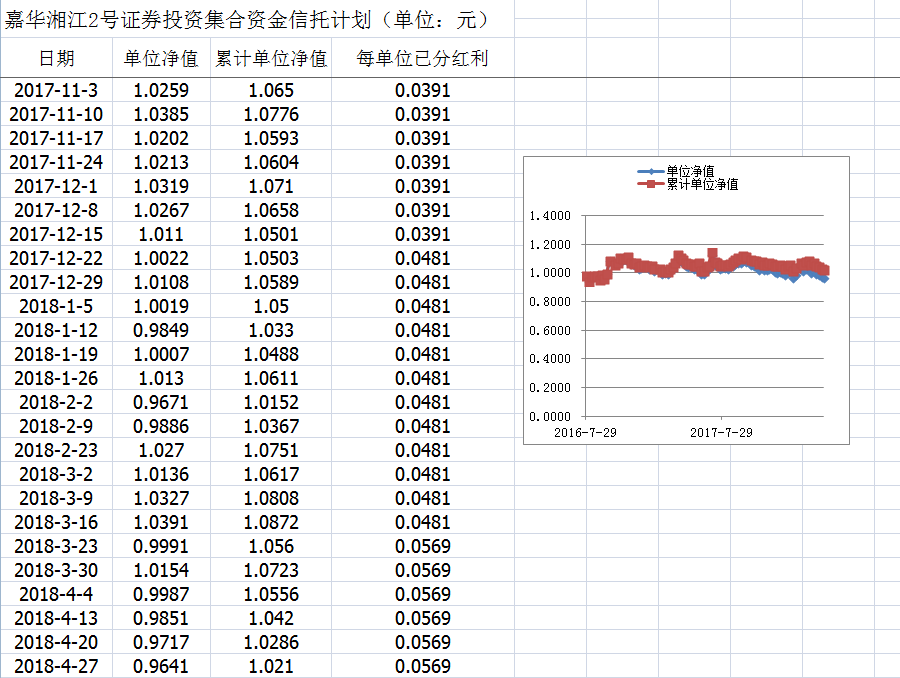Click the 1.4000 label on chart axis
The image size is (900, 678).
pos(549,216)
